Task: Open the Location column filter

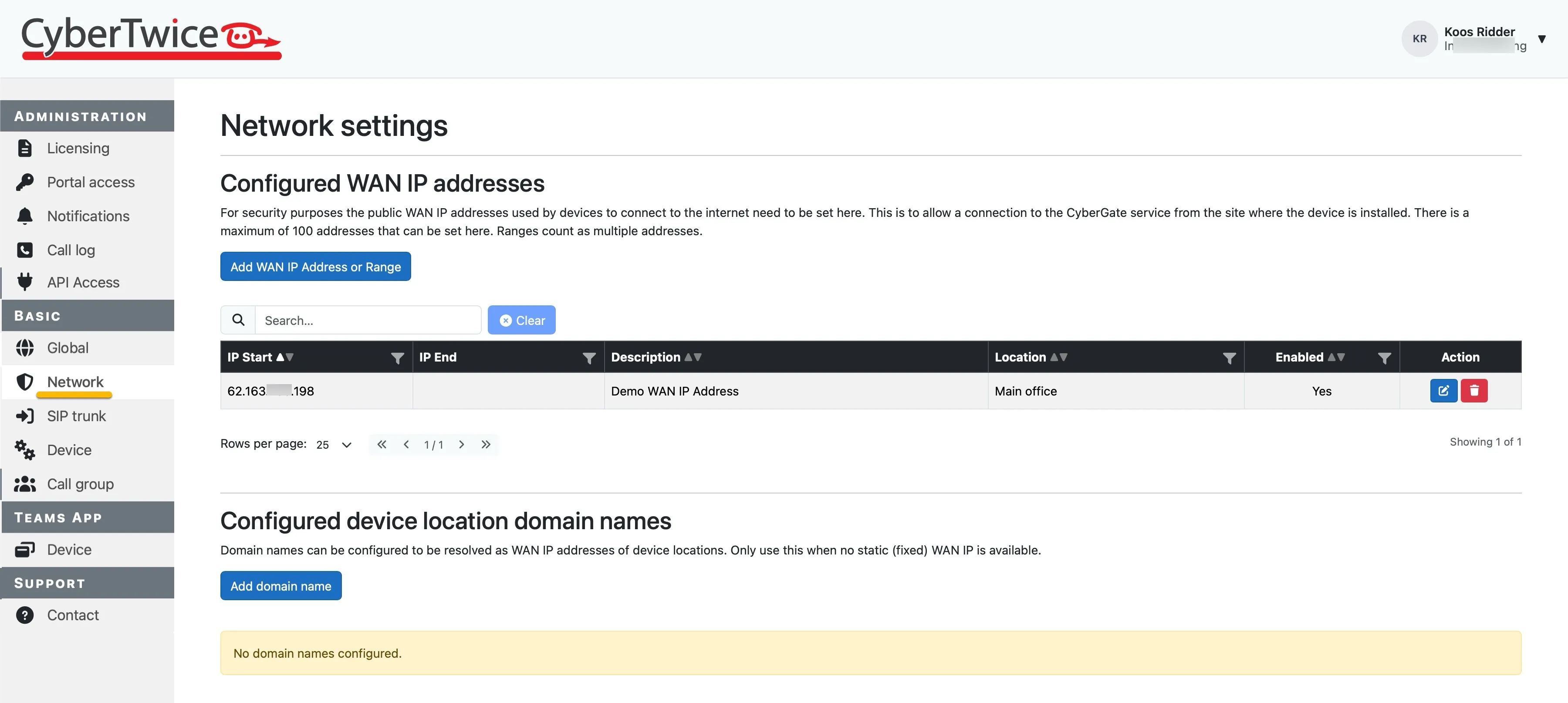Action: coord(1229,358)
